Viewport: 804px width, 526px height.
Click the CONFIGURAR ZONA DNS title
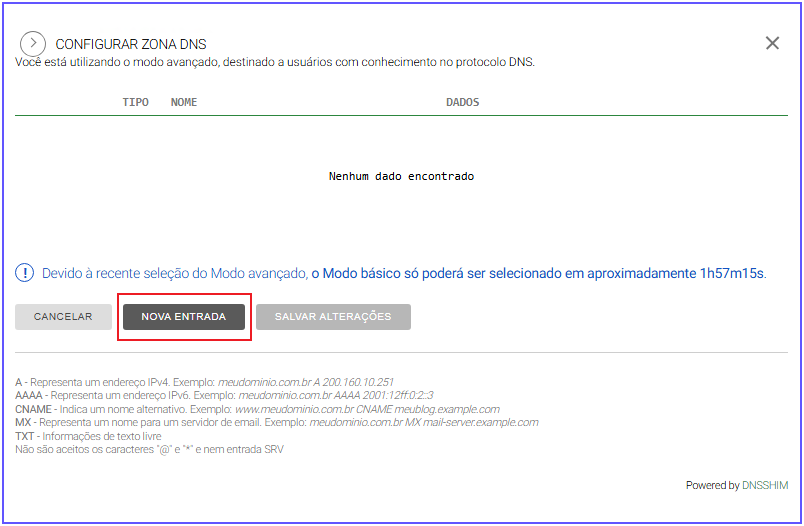tap(131, 44)
